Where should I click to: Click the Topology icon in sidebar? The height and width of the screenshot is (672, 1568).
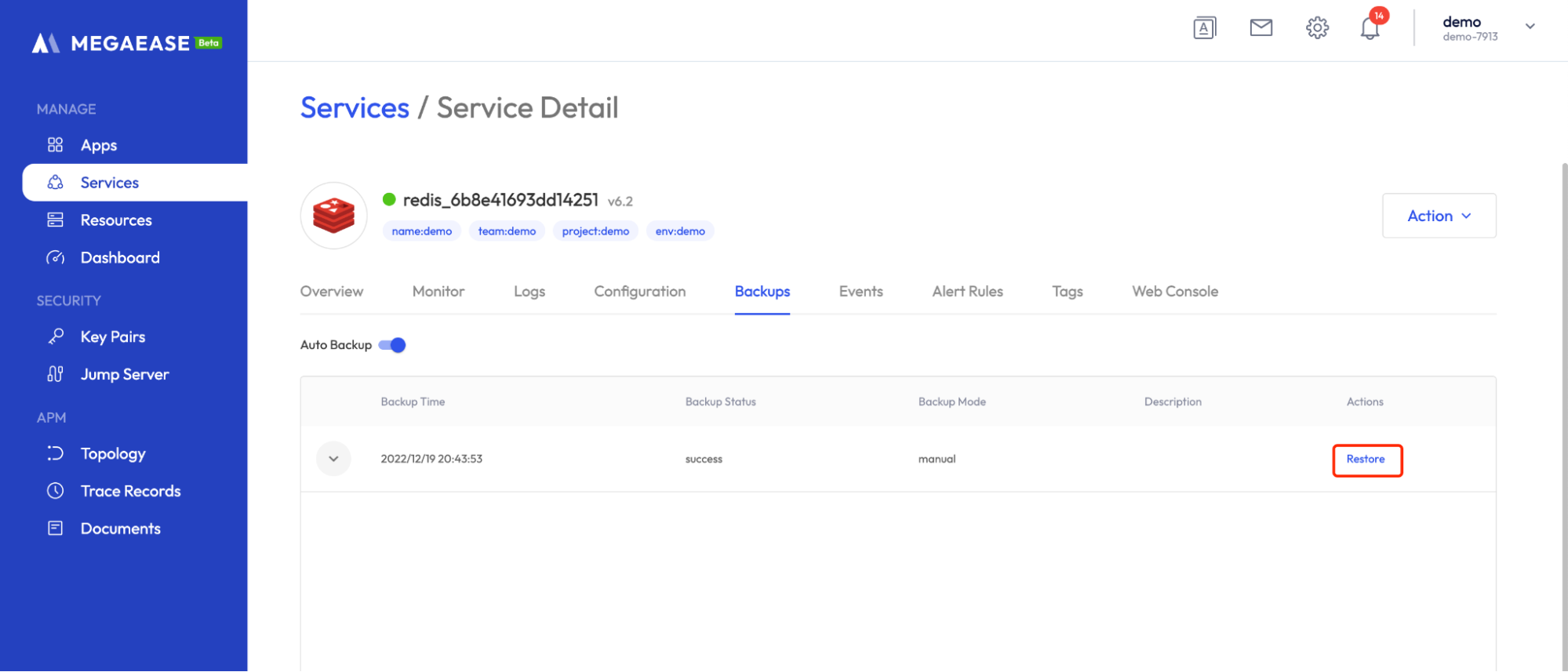(x=55, y=453)
